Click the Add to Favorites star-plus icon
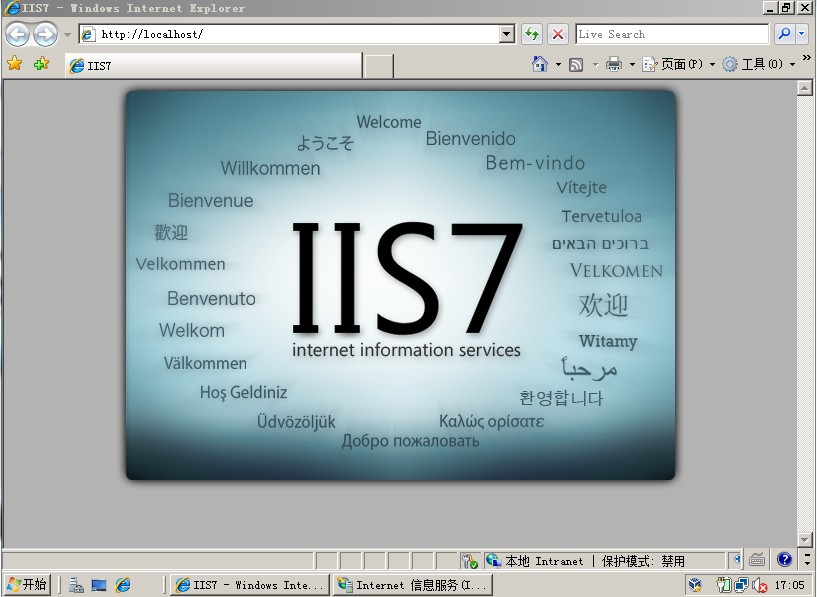This screenshot has width=817, height=597. [x=41, y=64]
